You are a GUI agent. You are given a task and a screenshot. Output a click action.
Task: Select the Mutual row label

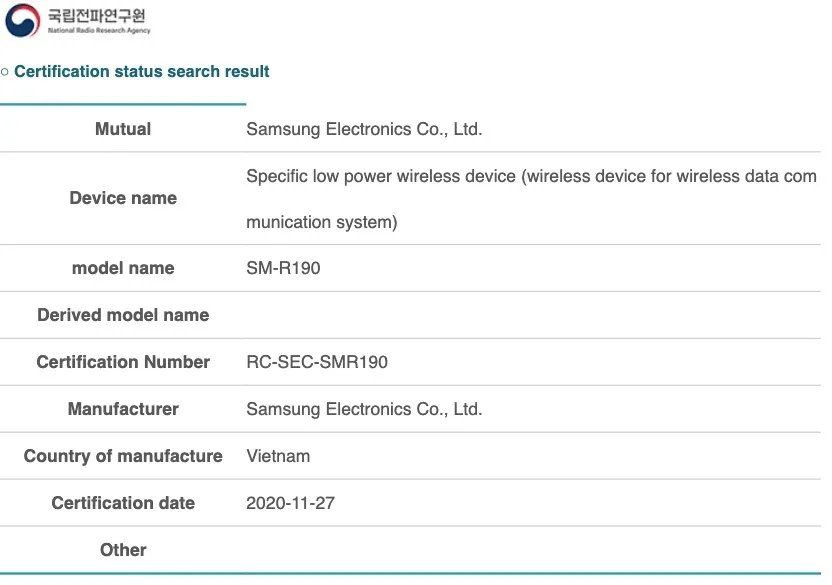[x=123, y=129]
